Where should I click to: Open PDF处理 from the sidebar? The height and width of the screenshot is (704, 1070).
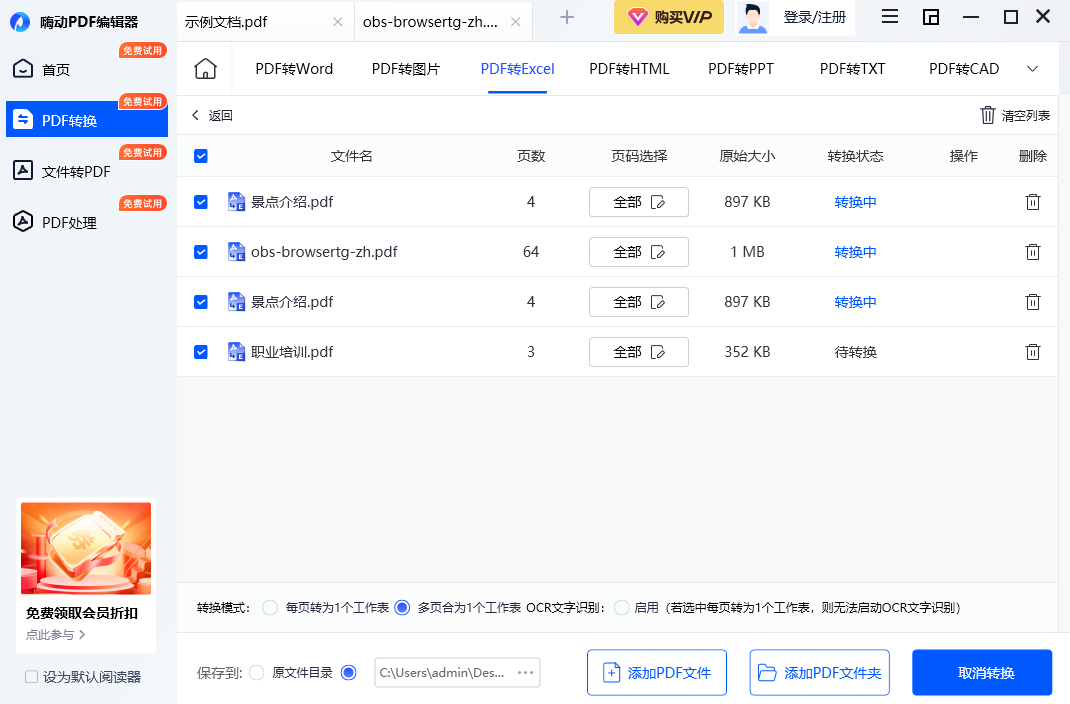(x=69, y=223)
